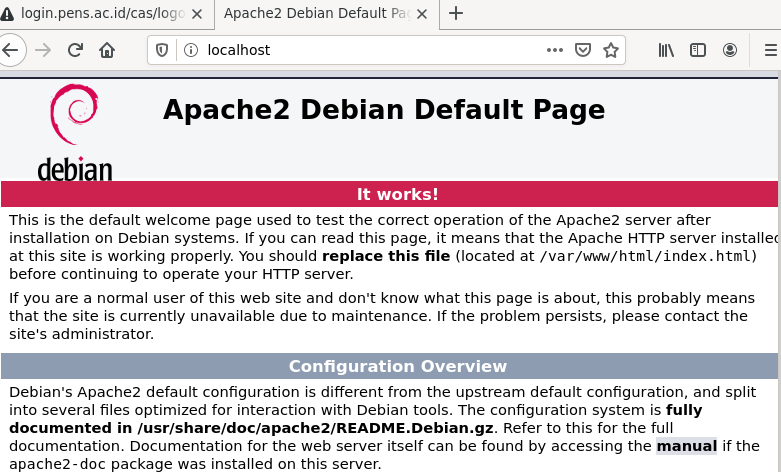Switch to the login.pens.ac.id tab
Image resolution: width=781 pixels, height=472 pixels.
[x=102, y=13]
